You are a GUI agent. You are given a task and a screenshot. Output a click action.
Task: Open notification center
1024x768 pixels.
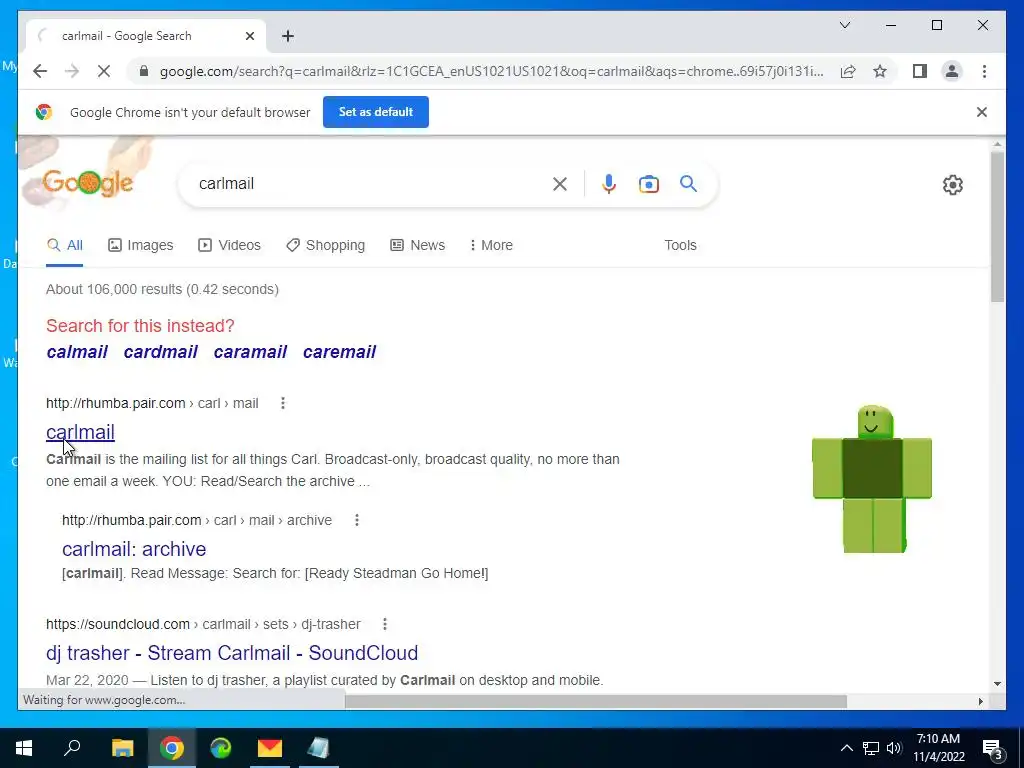coord(993,749)
